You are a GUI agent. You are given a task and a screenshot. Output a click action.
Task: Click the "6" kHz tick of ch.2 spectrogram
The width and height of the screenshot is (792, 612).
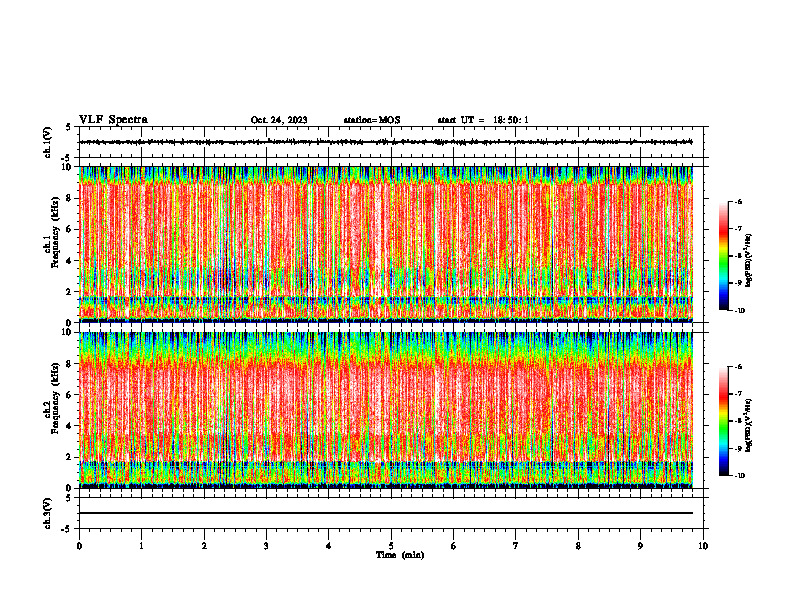point(70,395)
